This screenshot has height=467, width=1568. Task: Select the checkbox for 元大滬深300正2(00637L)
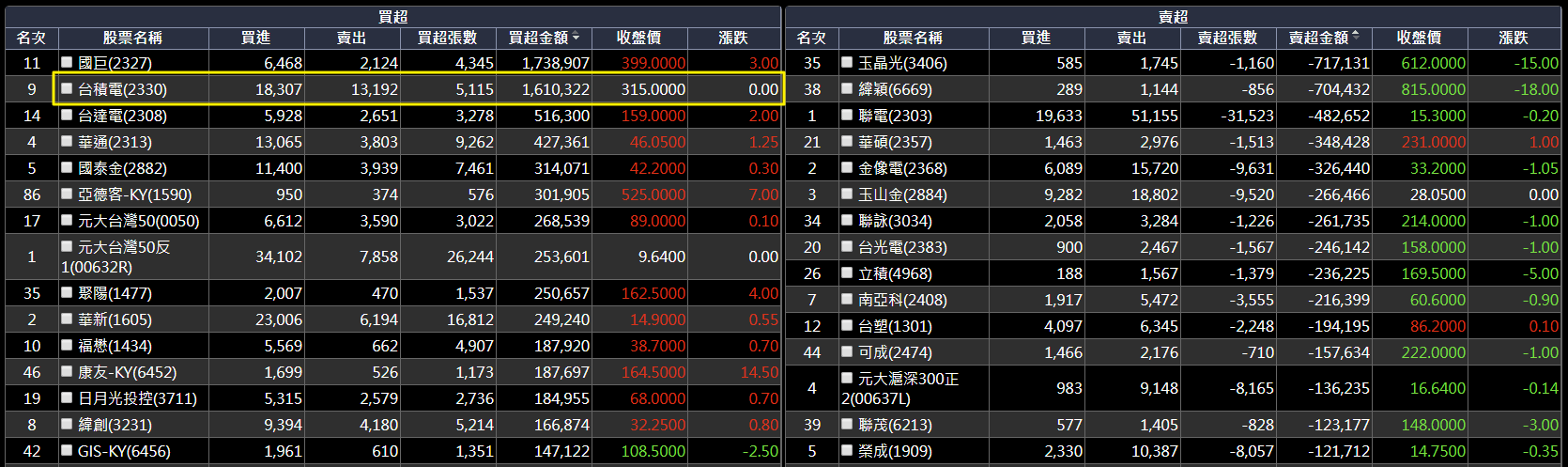[847, 378]
